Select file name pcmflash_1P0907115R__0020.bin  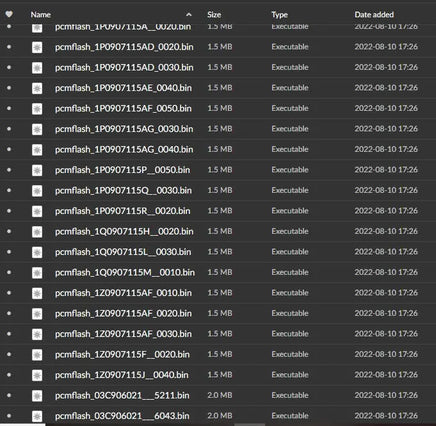coord(123,211)
